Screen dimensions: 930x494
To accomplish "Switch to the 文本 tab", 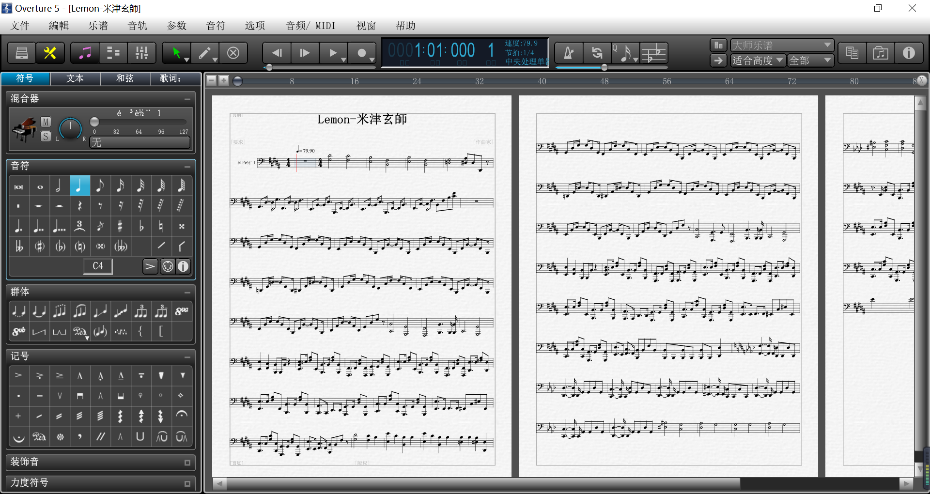I will point(75,78).
